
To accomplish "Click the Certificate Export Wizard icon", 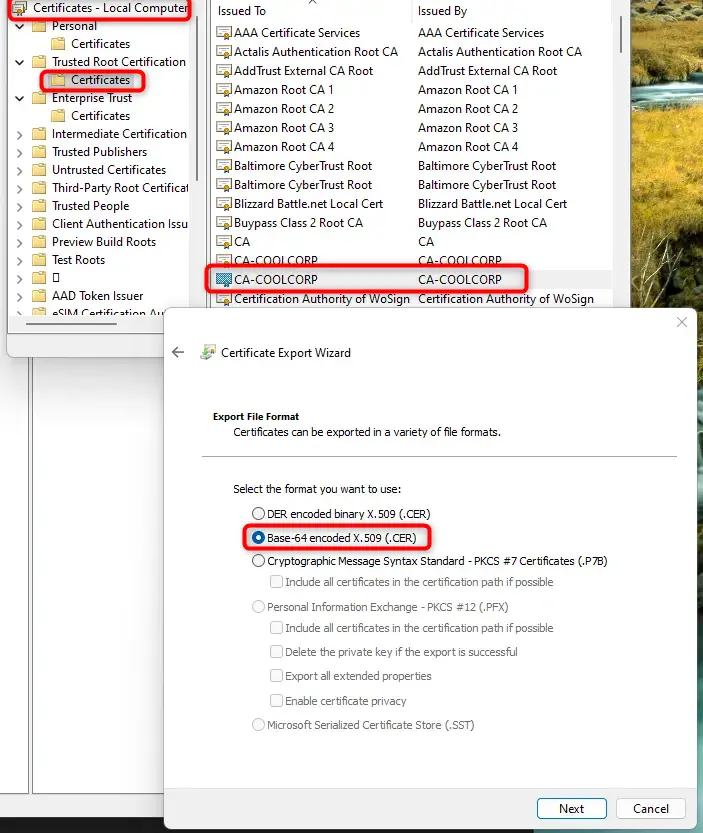I will tap(208, 352).
